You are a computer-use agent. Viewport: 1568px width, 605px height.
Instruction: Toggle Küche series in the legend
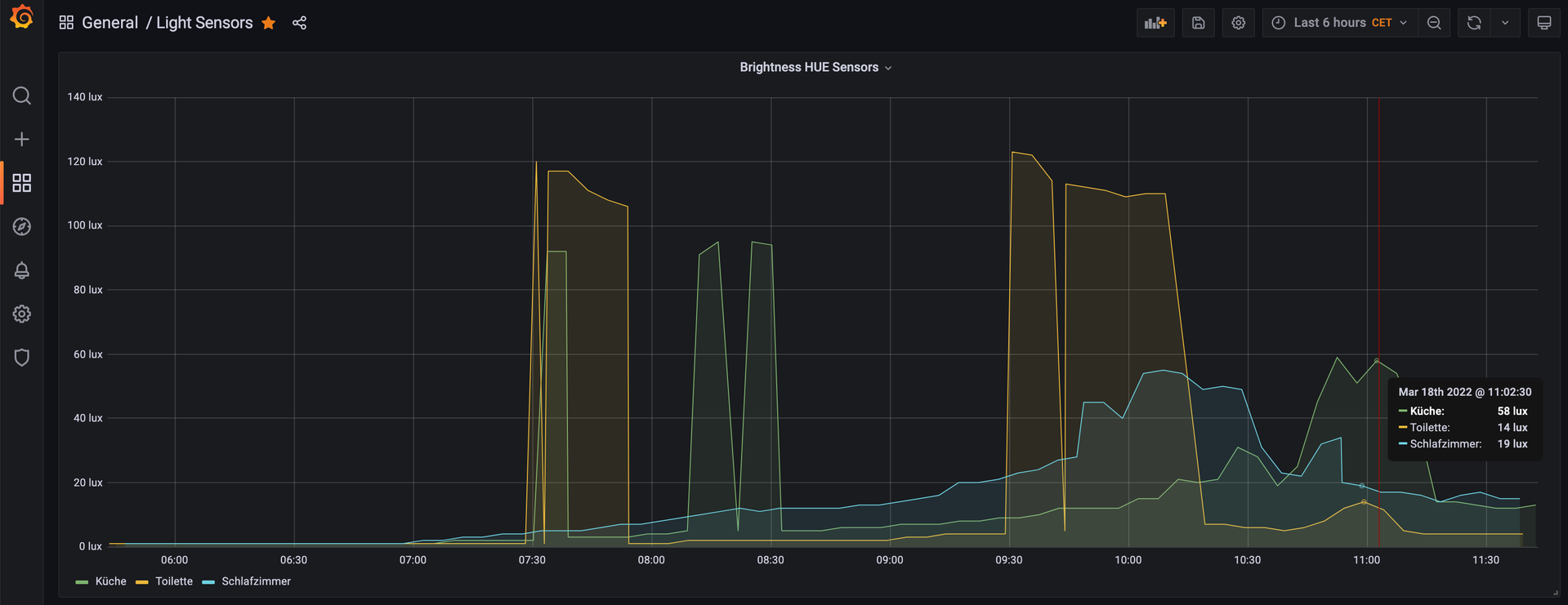tap(110, 581)
